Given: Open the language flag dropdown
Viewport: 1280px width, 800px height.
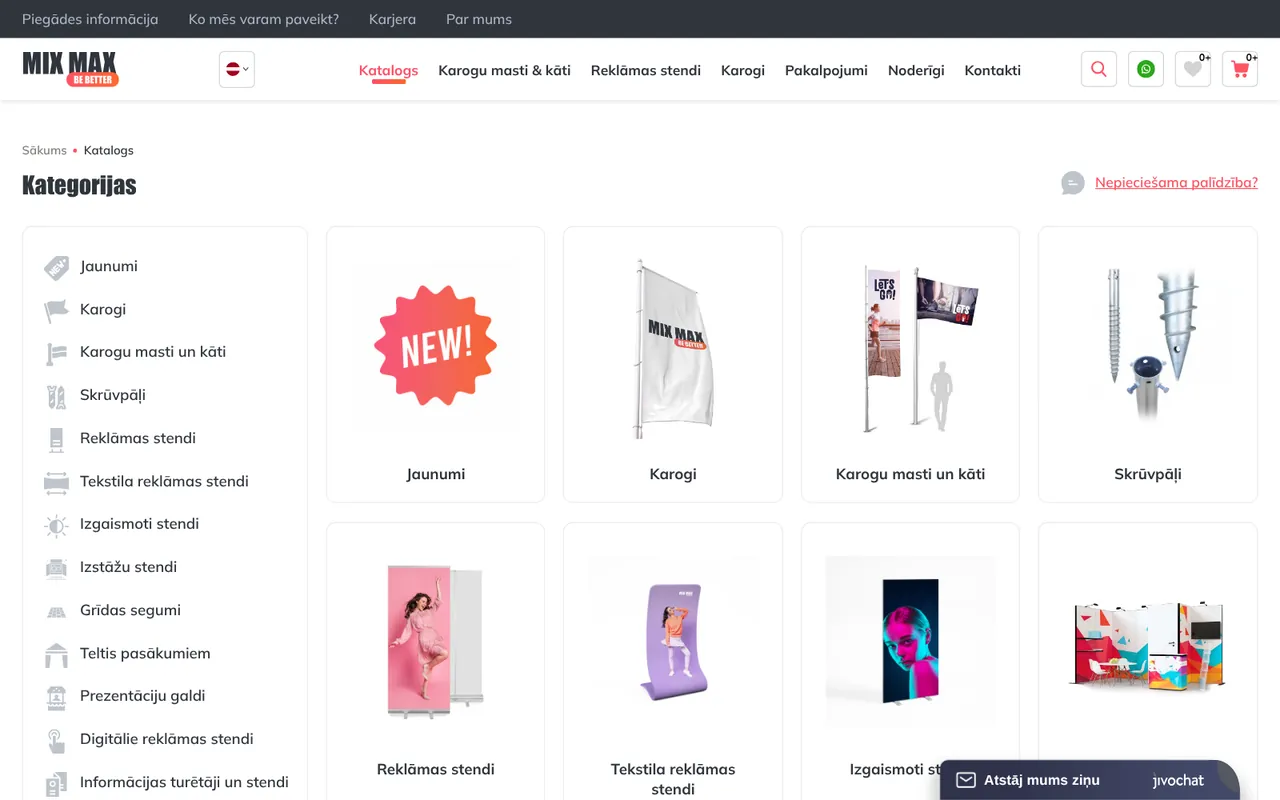Looking at the screenshot, I should [237, 69].
